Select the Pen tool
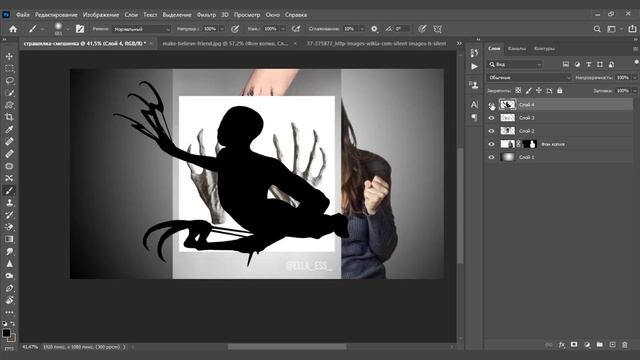Viewport: 640px width, 360px height. (9, 288)
